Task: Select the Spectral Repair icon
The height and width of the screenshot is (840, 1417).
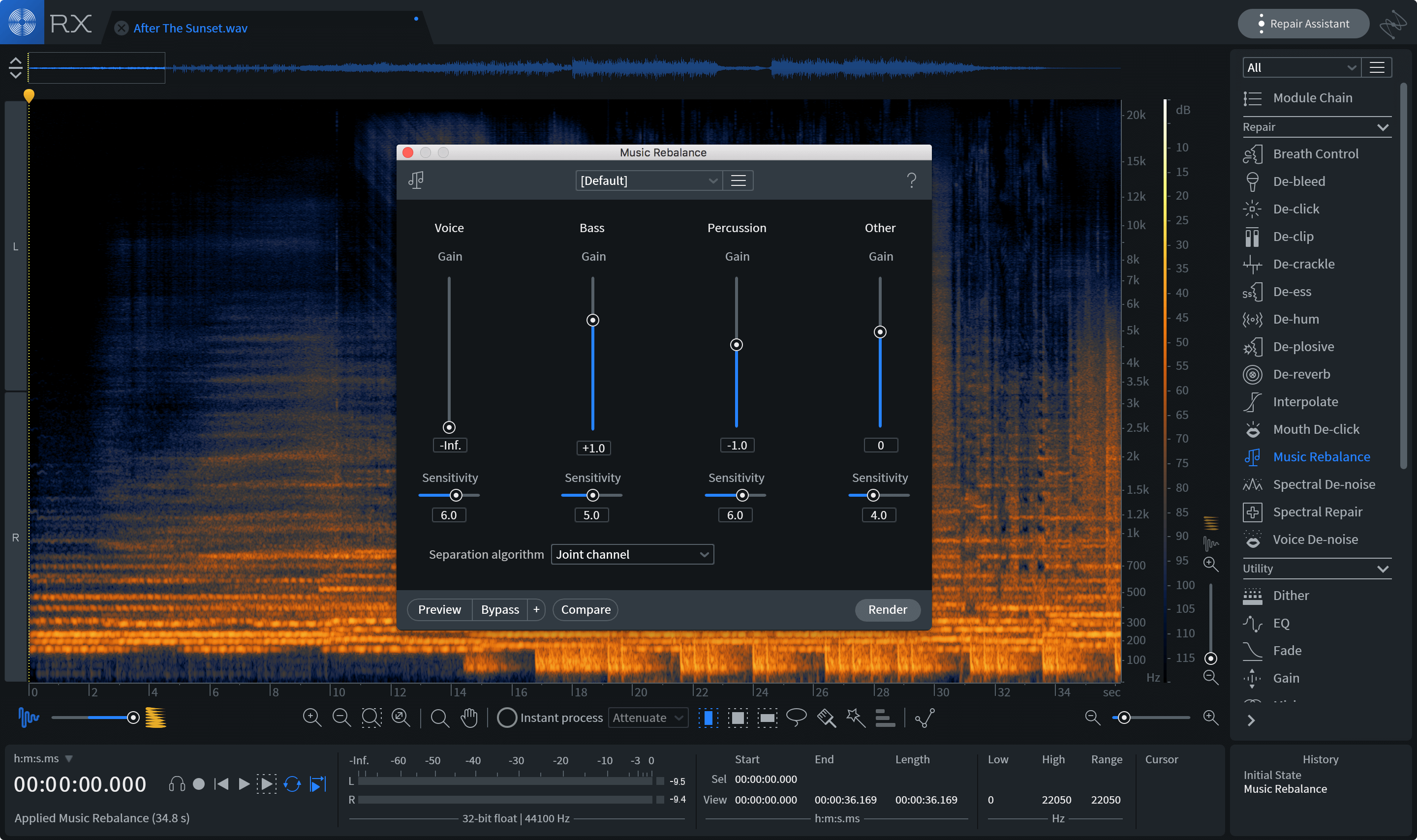Action: pyautogui.click(x=1252, y=510)
